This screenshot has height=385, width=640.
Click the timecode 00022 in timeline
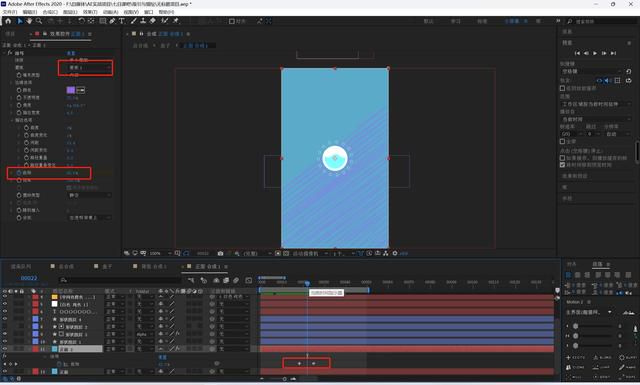(x=29, y=278)
